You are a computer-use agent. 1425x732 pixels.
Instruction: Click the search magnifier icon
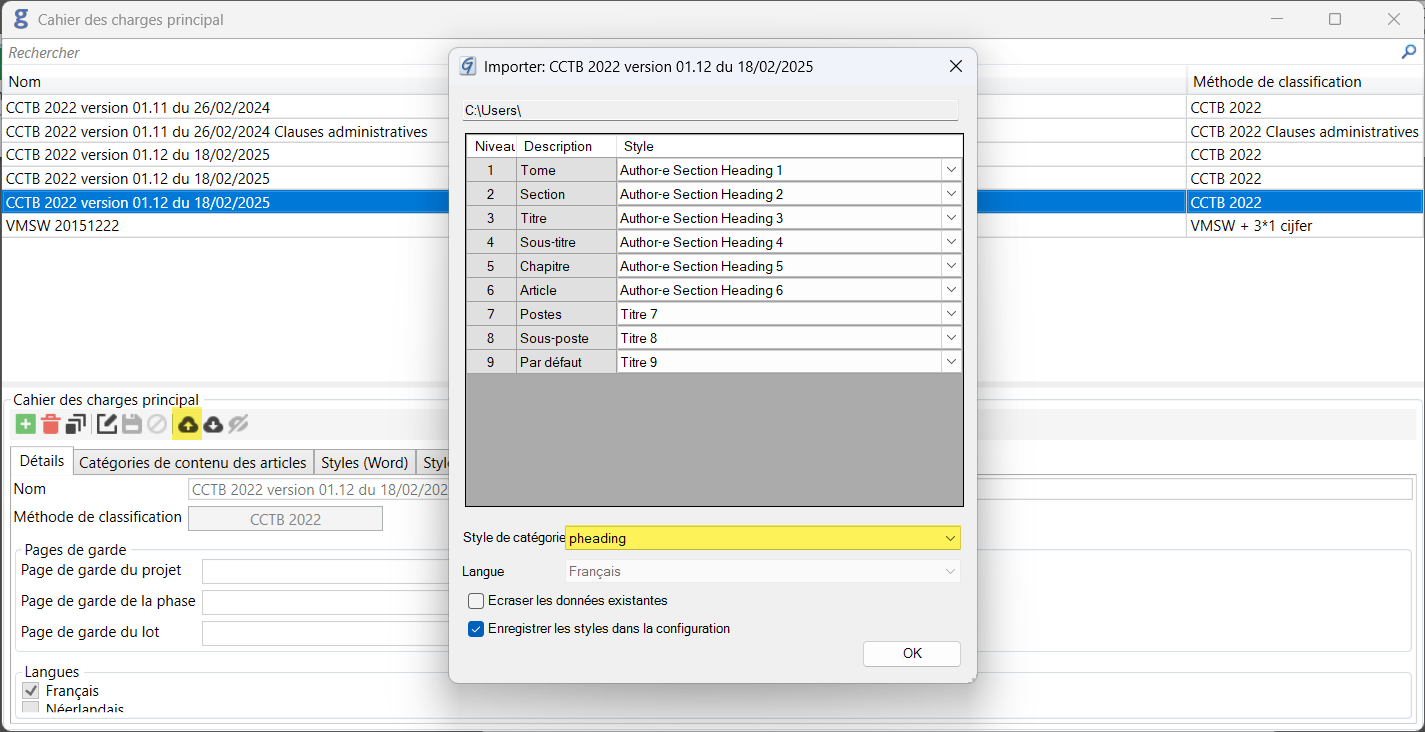click(x=1409, y=52)
